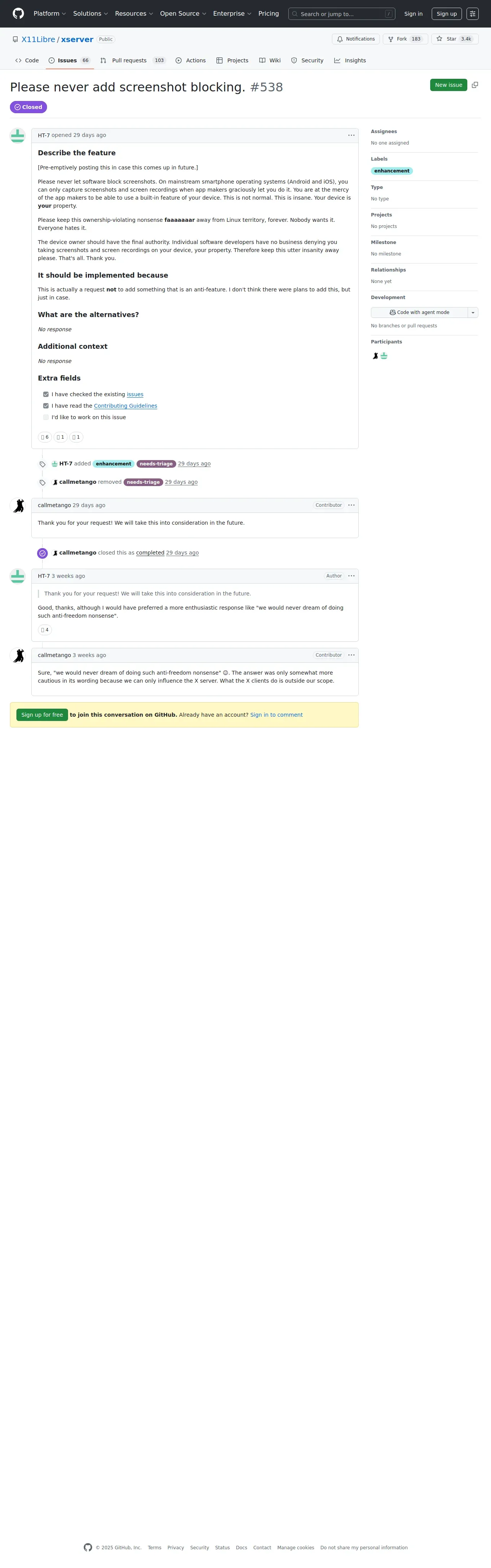Open dropdown arrow beside Code with agent mode
The image size is (491, 1568).
tap(473, 312)
